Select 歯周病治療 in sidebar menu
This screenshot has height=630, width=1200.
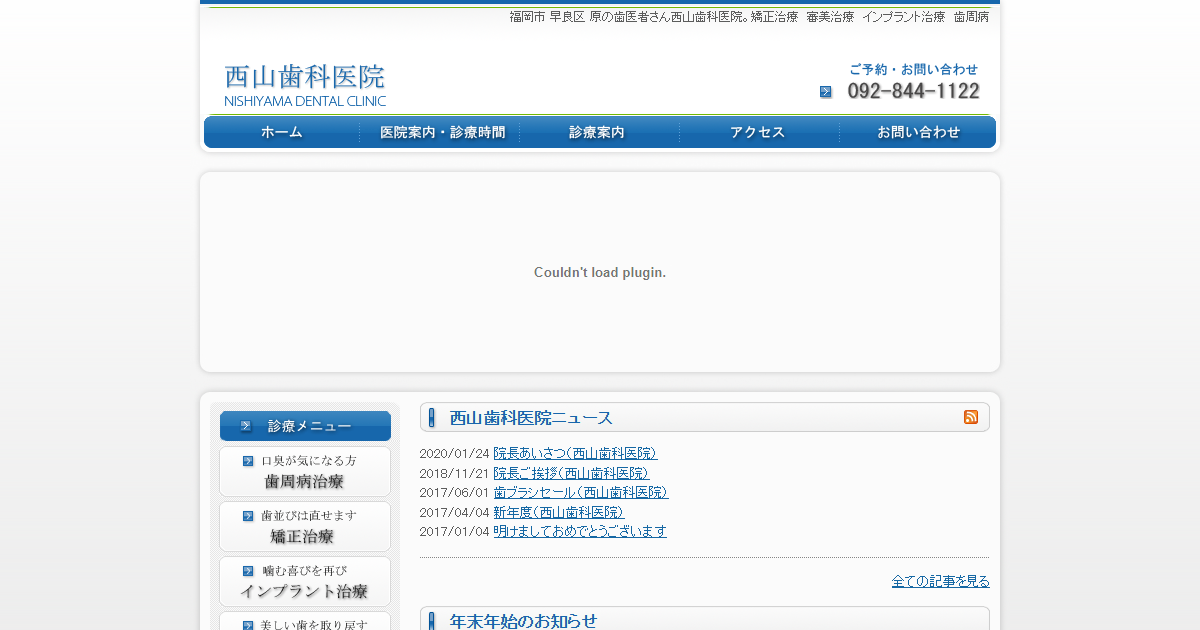[305, 472]
